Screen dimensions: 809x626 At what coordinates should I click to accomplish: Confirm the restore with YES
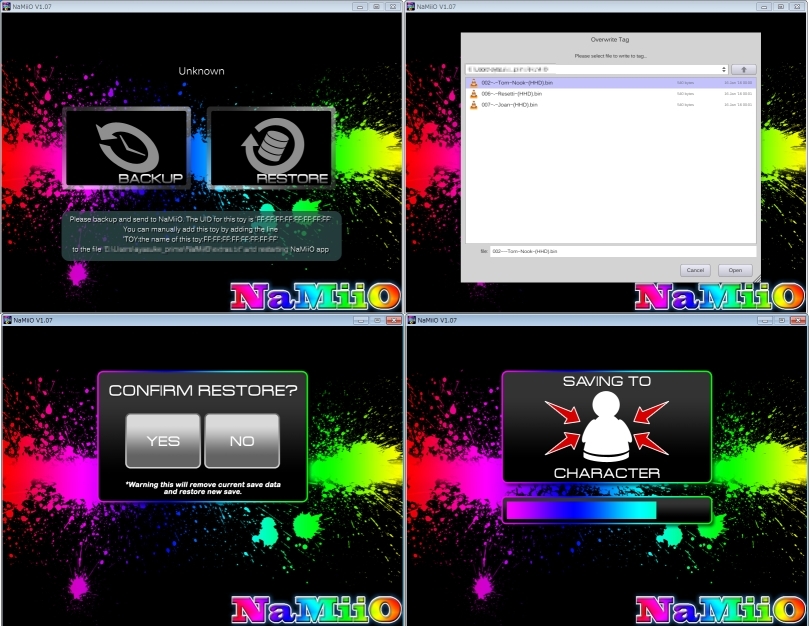click(x=163, y=441)
